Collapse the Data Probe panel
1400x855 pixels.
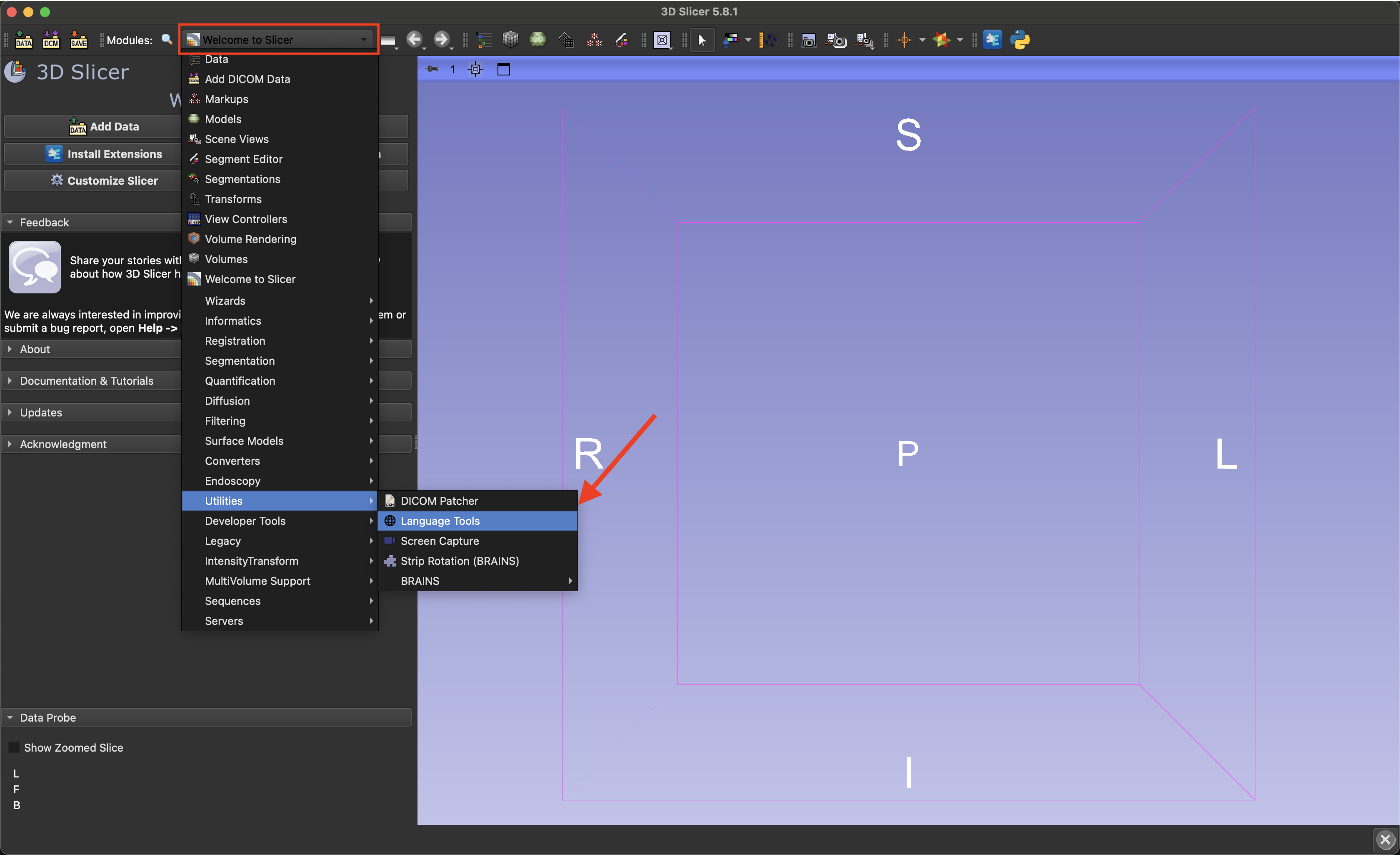(48, 717)
